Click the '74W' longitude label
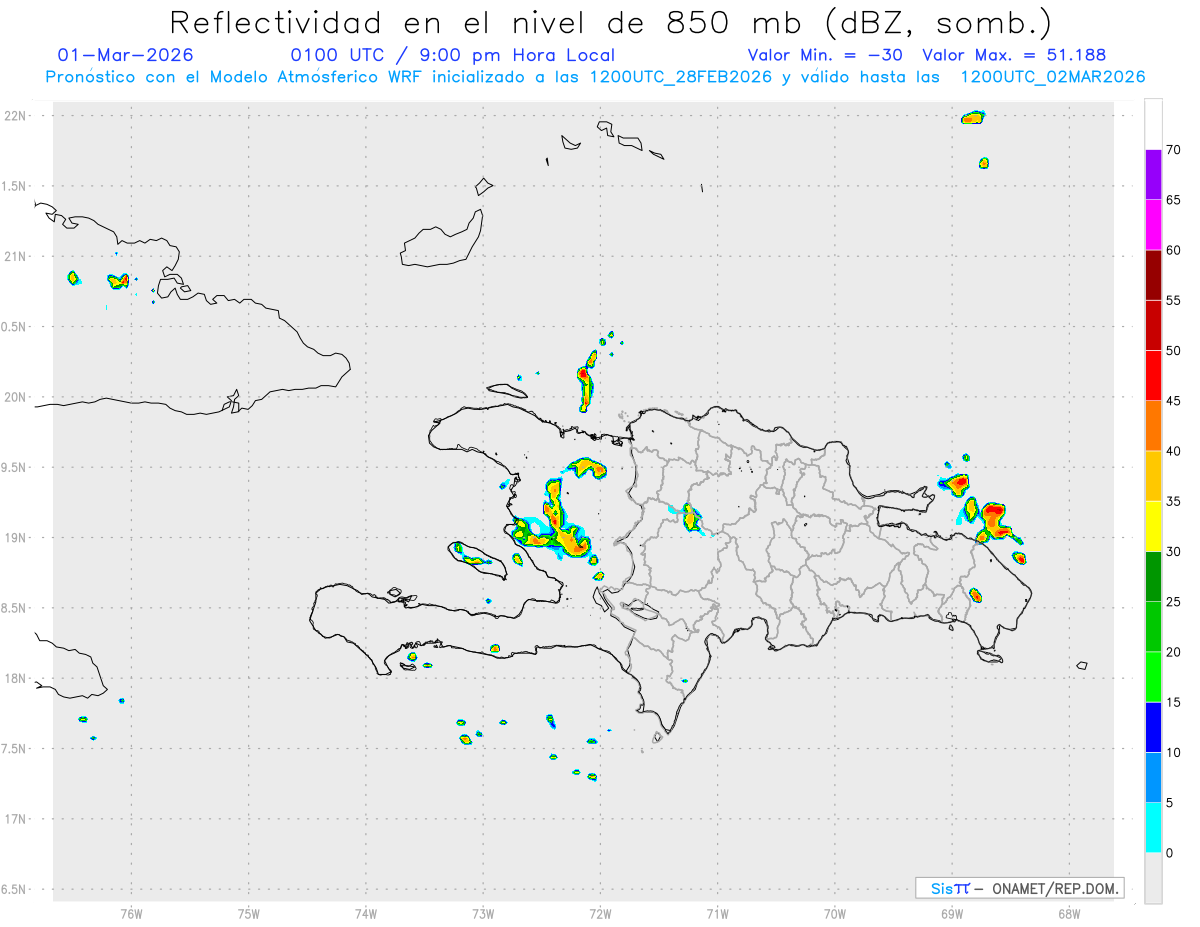Image resolution: width=1200 pixels, height=927 pixels. click(x=366, y=913)
